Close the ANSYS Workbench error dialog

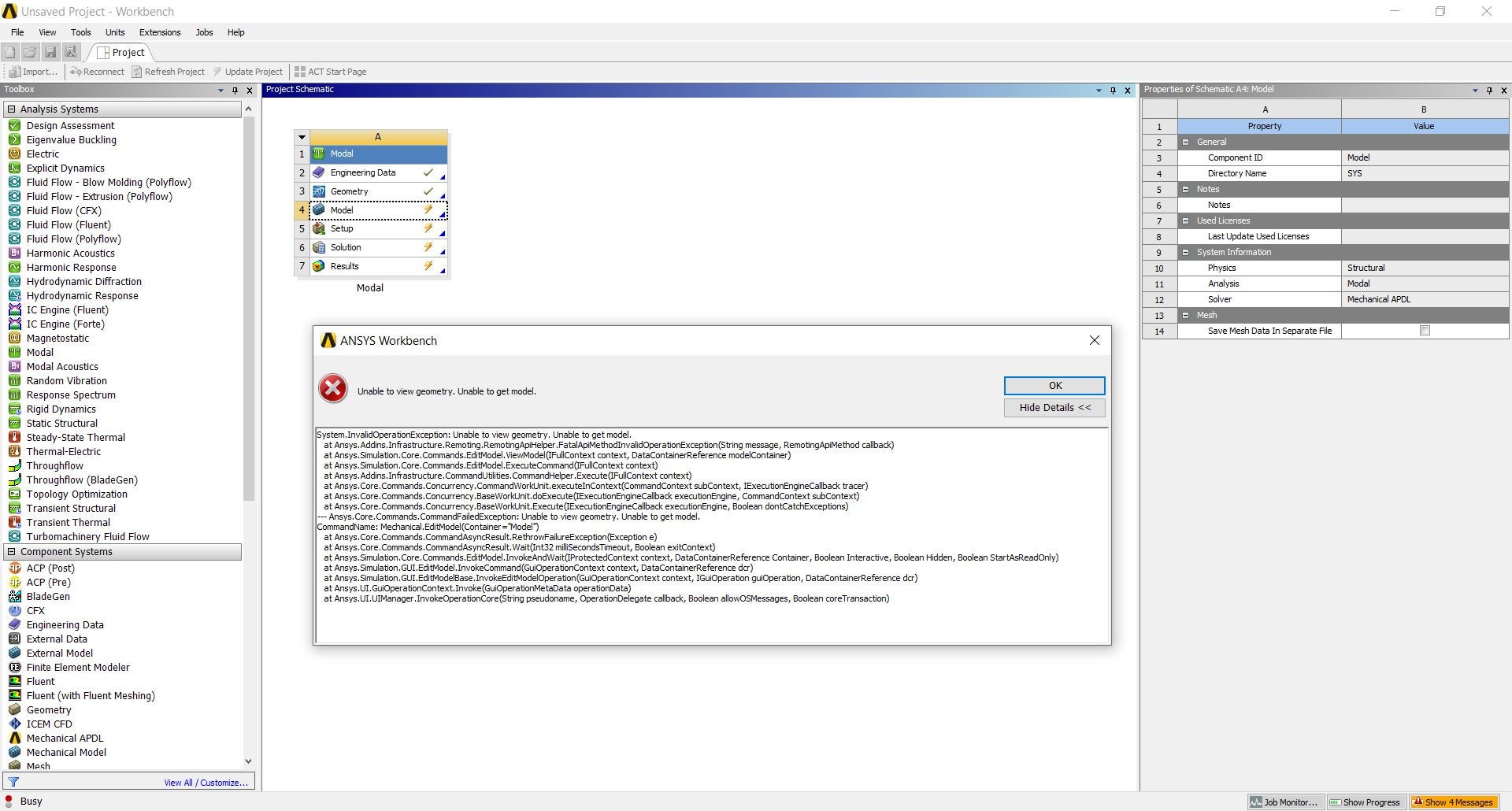(1094, 340)
